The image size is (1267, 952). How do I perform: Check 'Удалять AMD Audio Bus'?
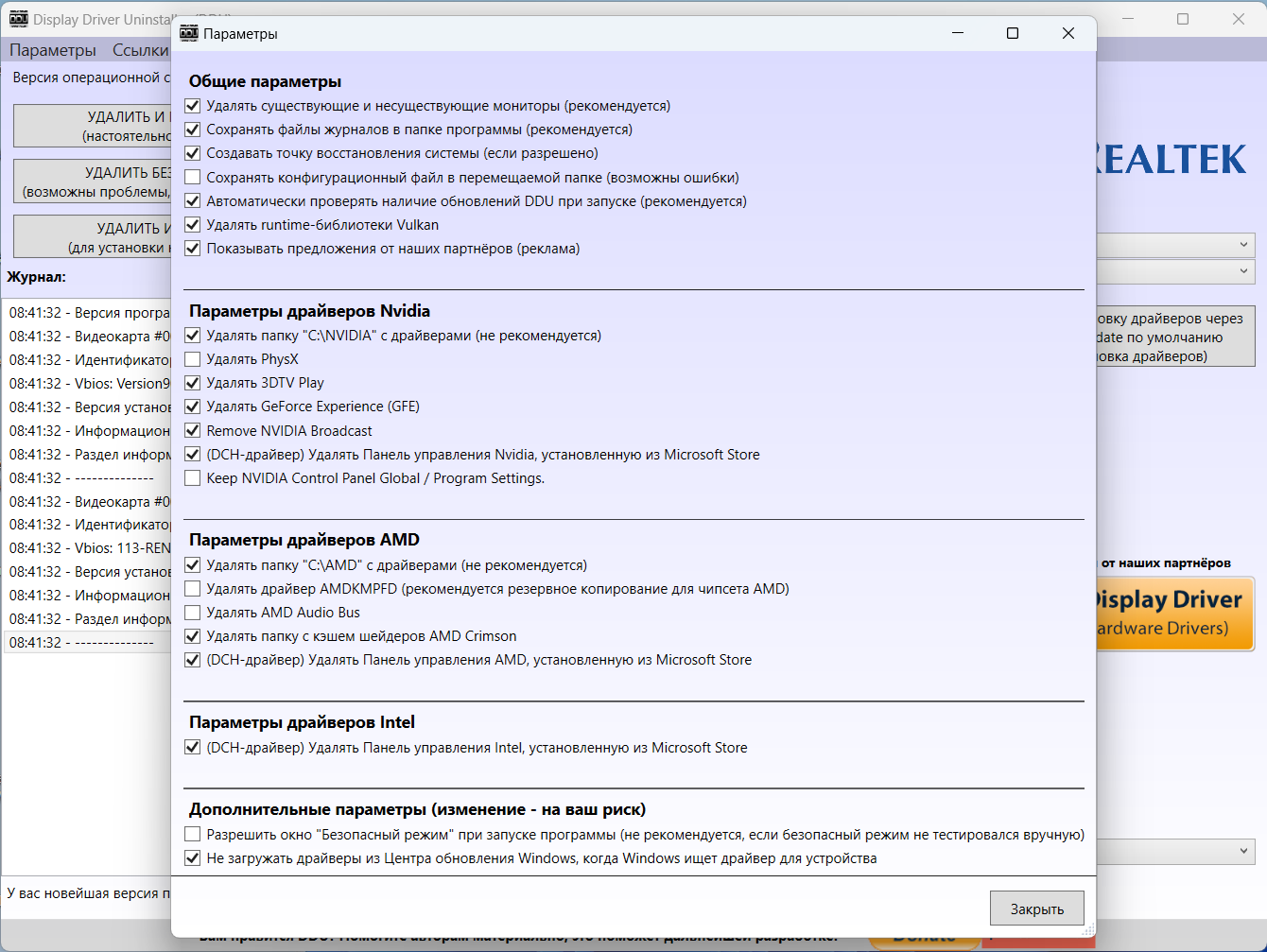point(193,613)
